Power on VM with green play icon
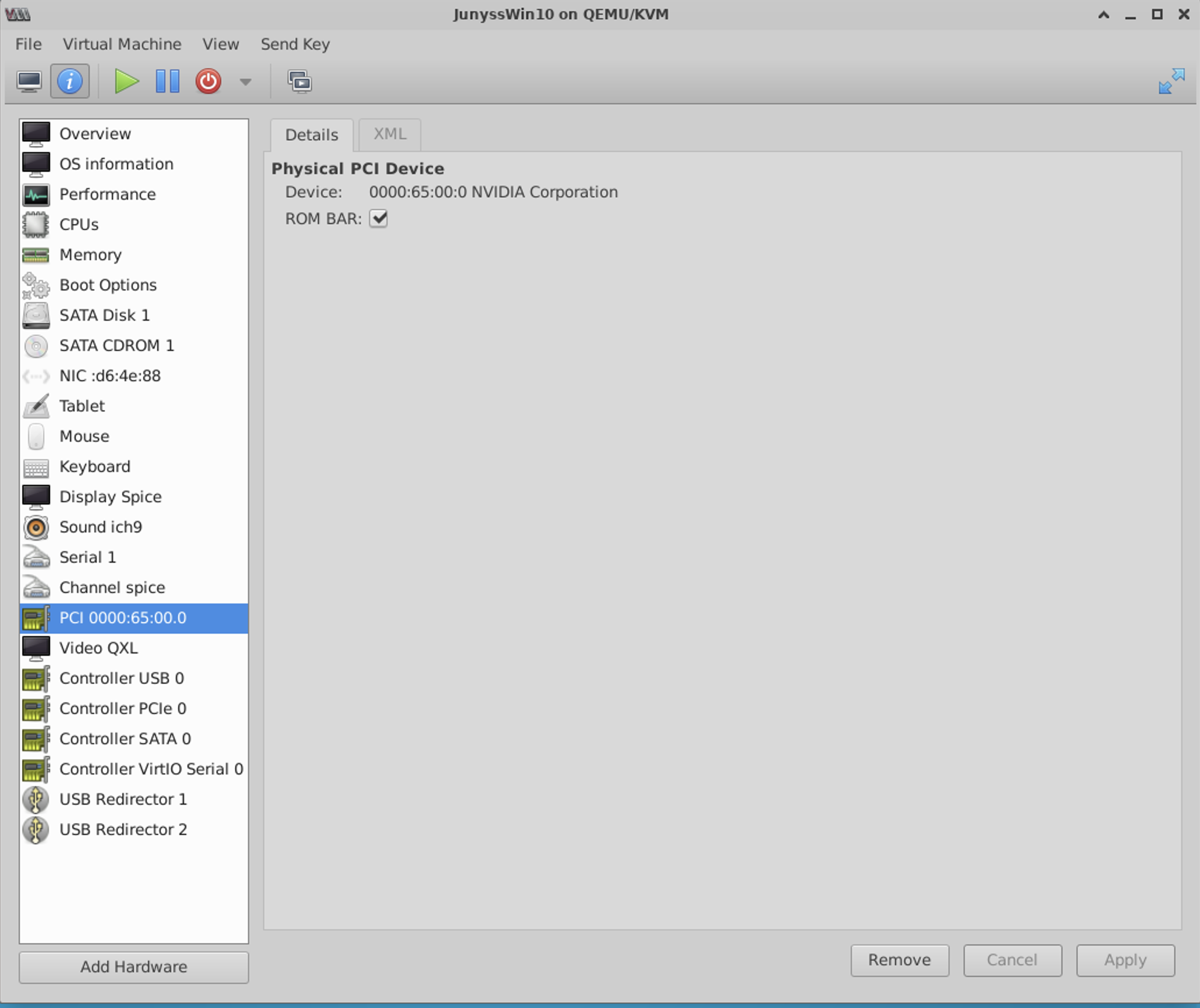1200x1008 pixels. [x=126, y=81]
